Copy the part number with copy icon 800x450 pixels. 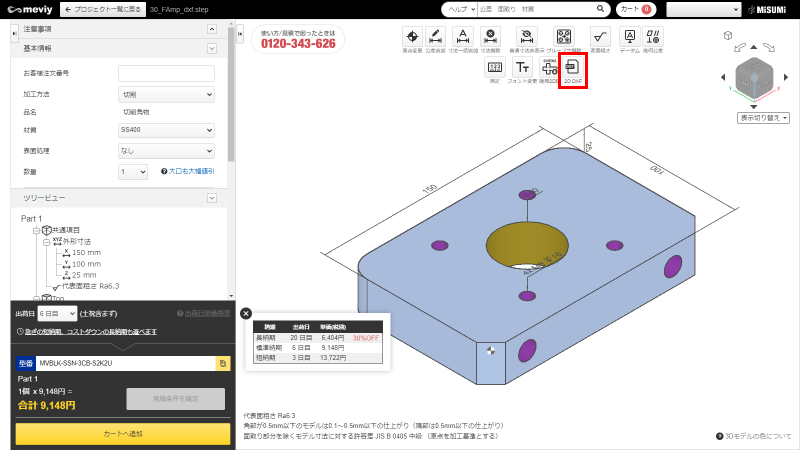coord(223,364)
